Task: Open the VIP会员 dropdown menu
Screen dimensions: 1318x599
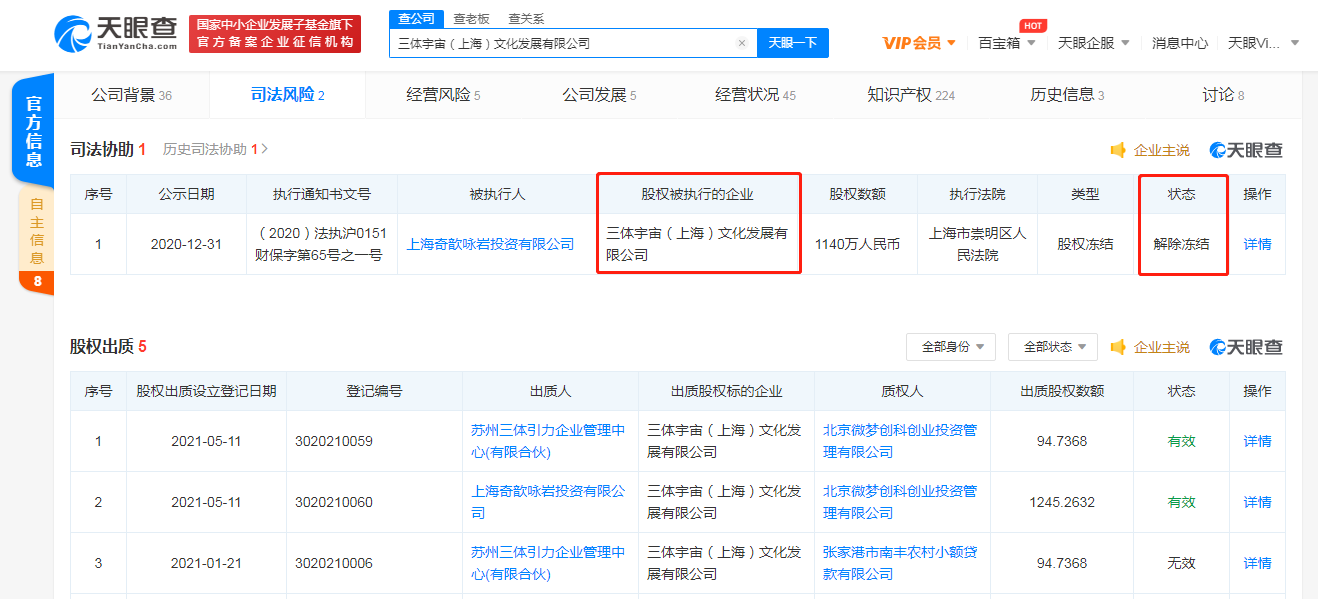Action: point(919,43)
